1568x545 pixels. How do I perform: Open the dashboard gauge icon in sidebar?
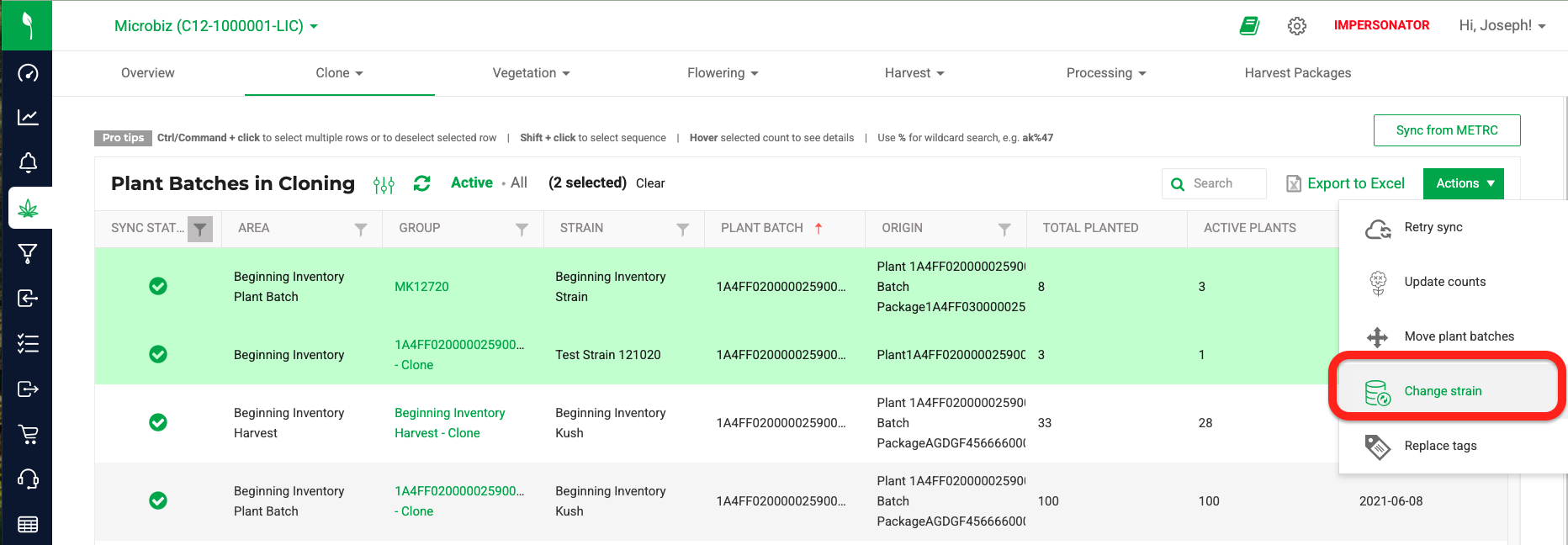28,73
